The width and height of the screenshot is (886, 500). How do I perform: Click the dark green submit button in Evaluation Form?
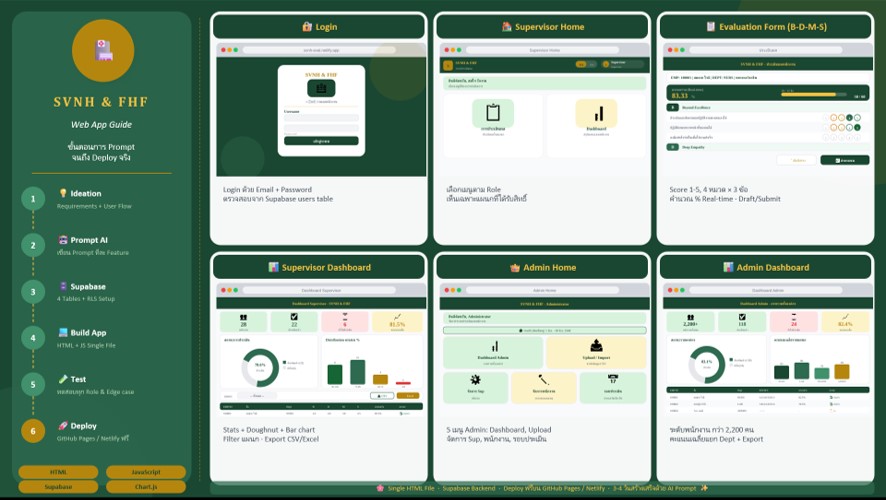pyautogui.click(x=845, y=160)
